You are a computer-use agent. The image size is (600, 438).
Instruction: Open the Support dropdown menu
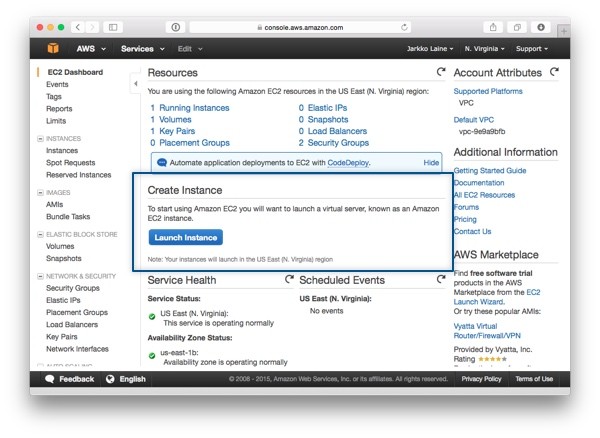pyautogui.click(x=532, y=49)
